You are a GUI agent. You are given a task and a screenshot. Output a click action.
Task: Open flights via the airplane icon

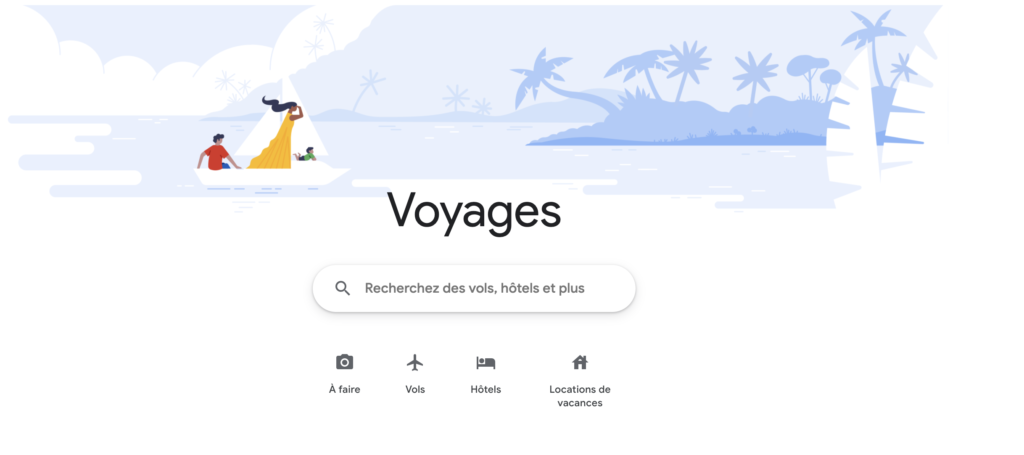coord(415,362)
